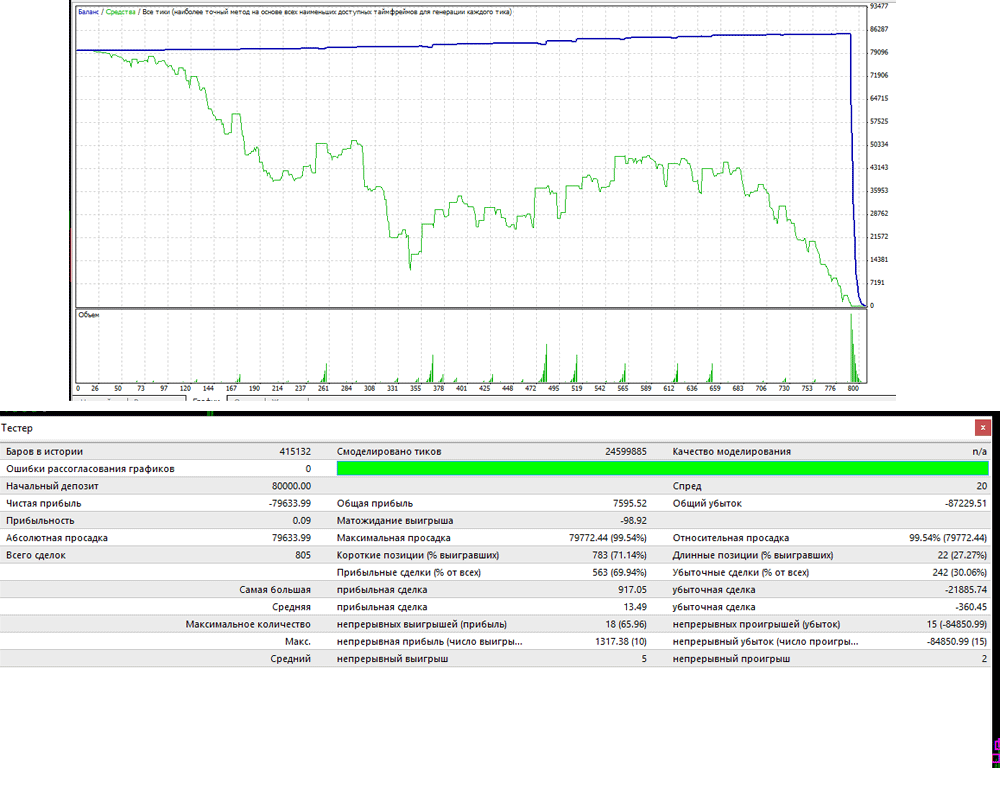Click the 'Все тики' modeling method description text
This screenshot has width=1000, height=800.
point(327,11)
